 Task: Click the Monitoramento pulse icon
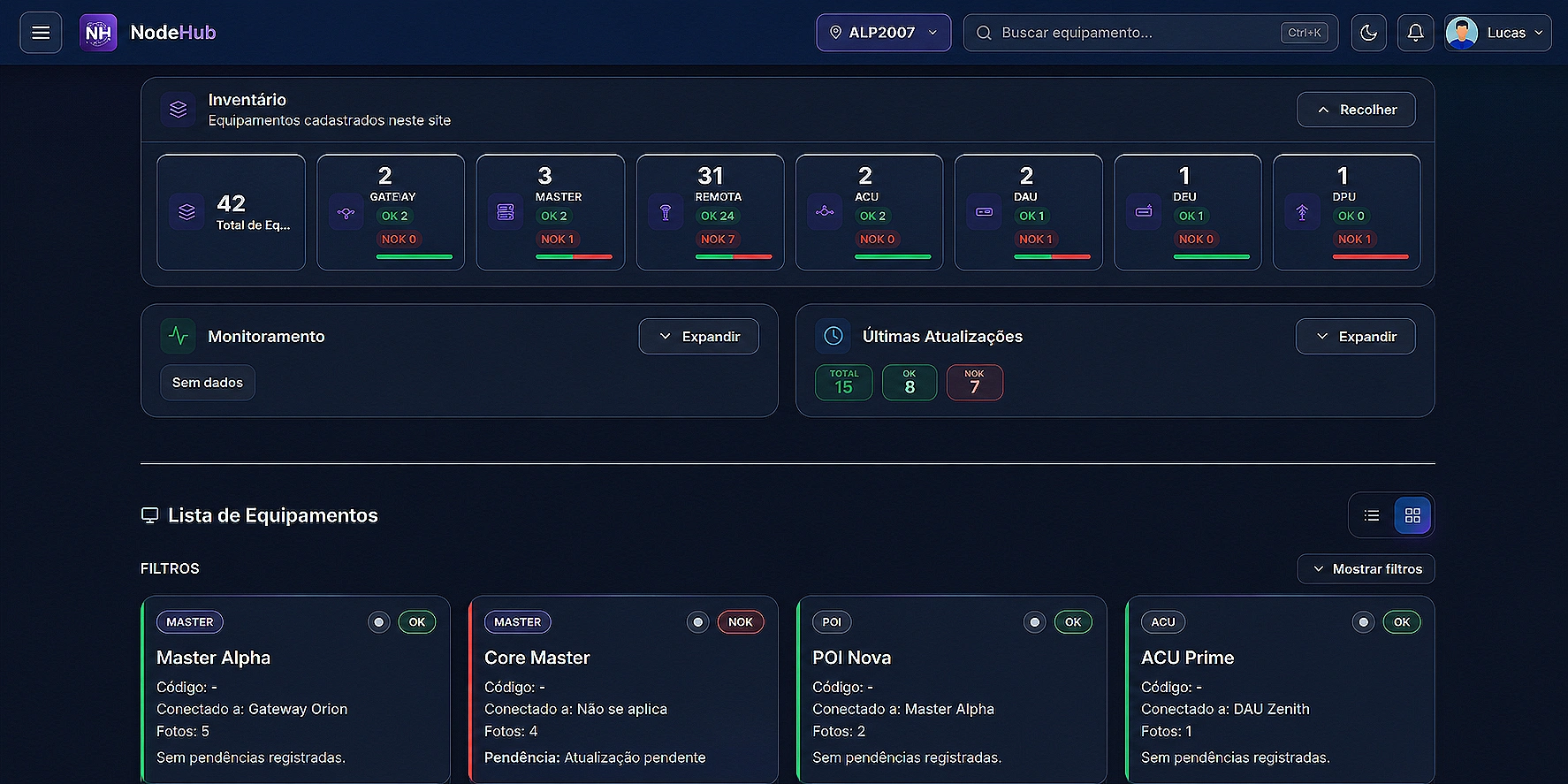click(179, 336)
